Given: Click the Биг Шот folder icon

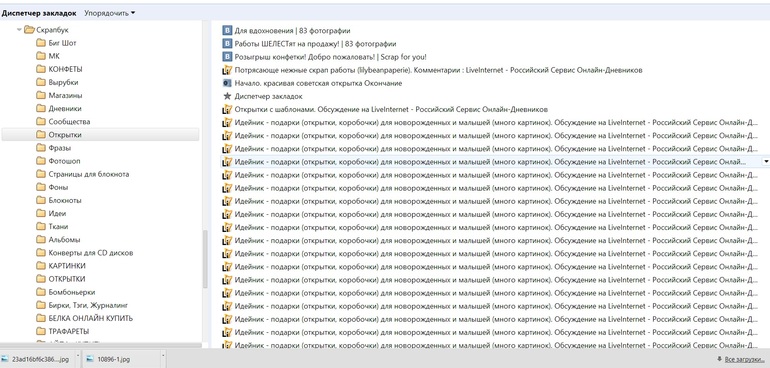Looking at the screenshot, I should [41, 43].
